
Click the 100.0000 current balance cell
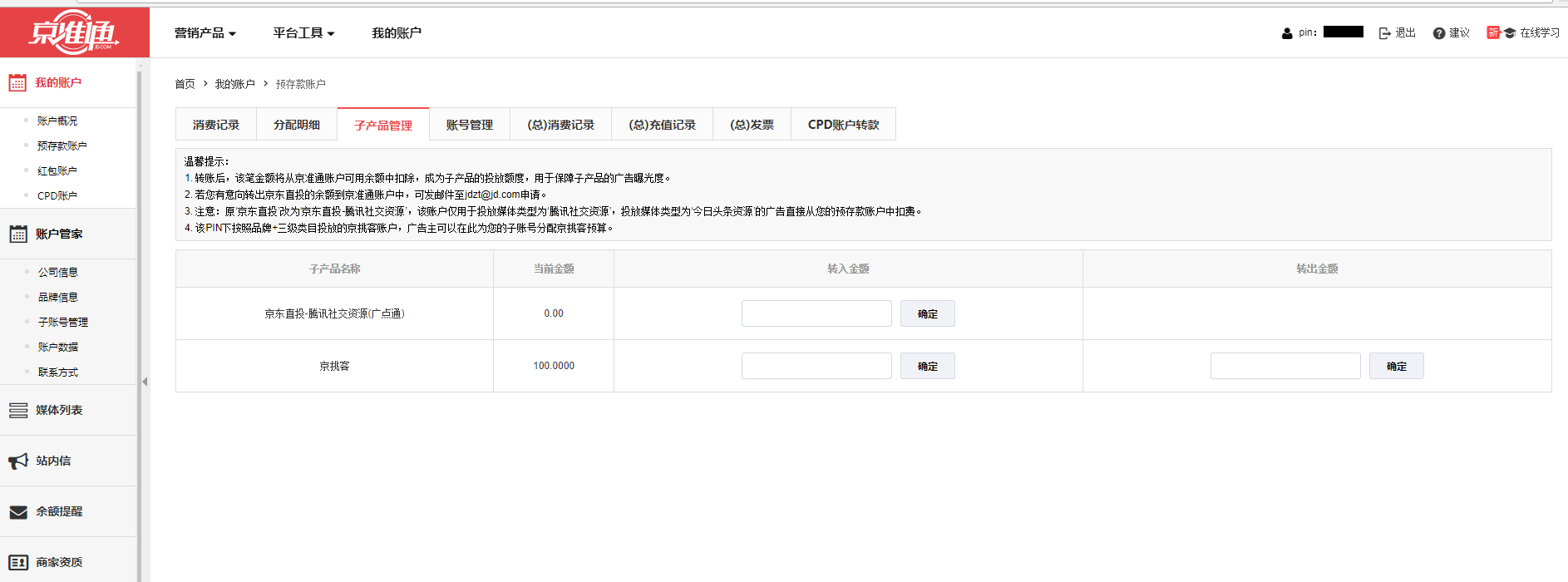tap(554, 366)
